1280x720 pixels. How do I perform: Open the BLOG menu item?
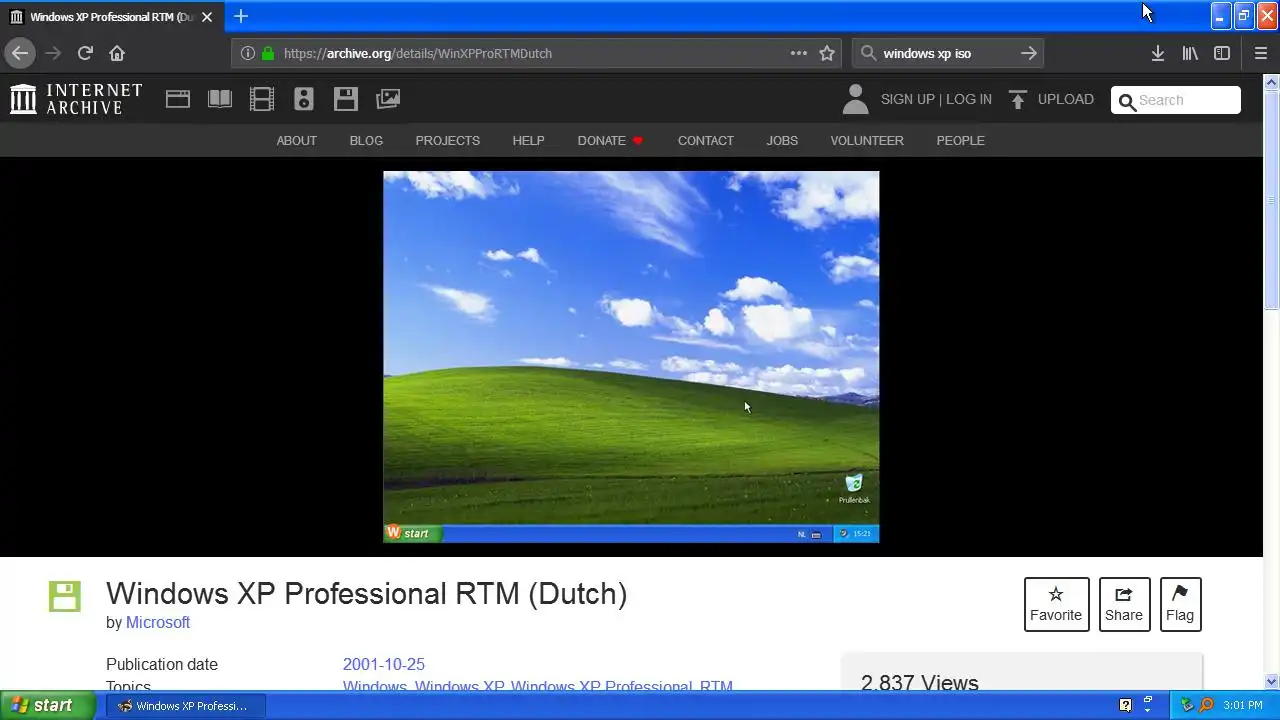(x=366, y=141)
